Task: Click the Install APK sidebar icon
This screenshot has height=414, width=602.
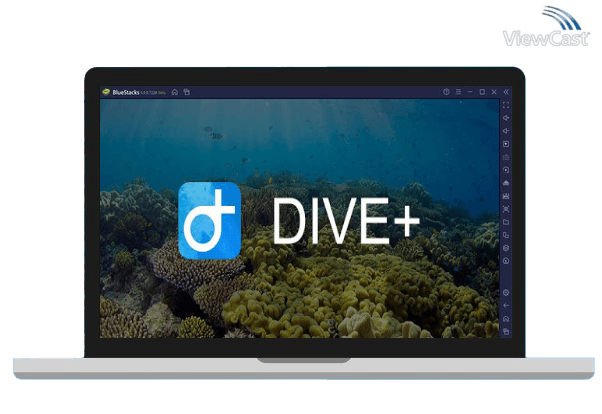Action: [506, 183]
